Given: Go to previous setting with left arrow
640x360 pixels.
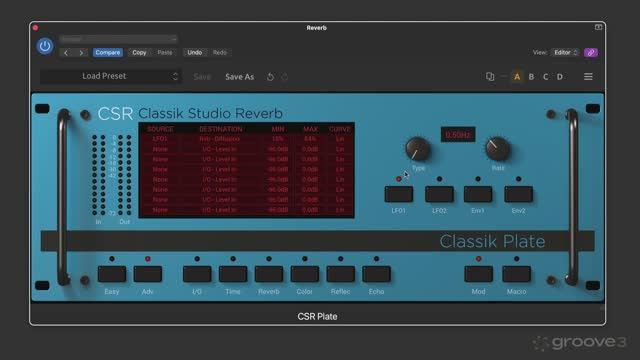Looking at the screenshot, I should [x=66, y=53].
